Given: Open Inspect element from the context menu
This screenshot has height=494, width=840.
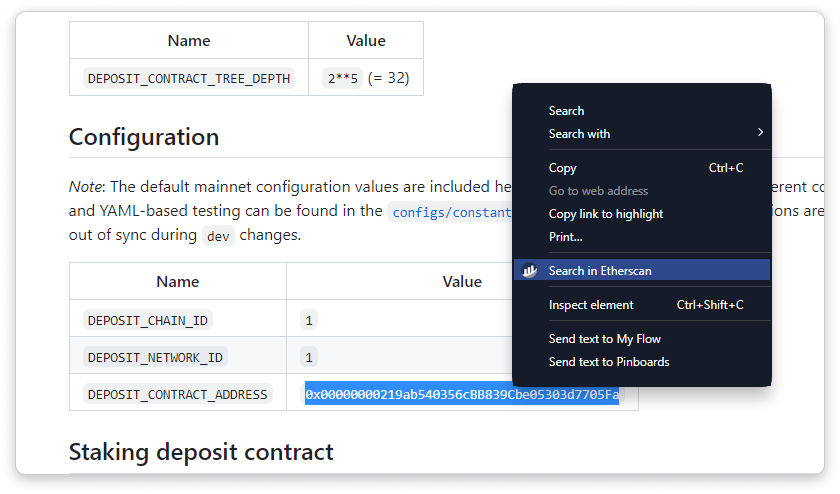Looking at the screenshot, I should point(591,305).
